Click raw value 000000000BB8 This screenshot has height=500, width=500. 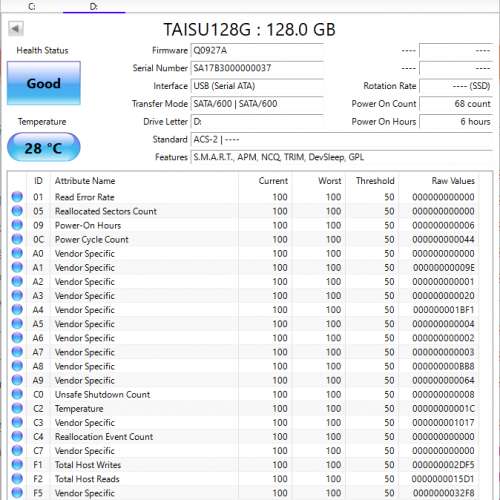pyautogui.click(x=443, y=366)
